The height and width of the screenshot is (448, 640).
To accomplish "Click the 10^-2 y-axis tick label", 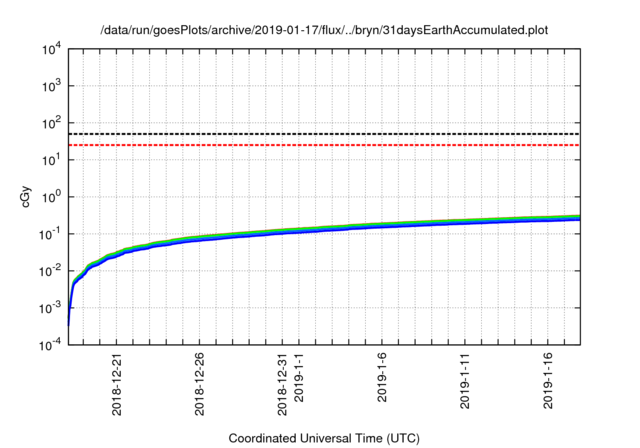I will point(49,271).
